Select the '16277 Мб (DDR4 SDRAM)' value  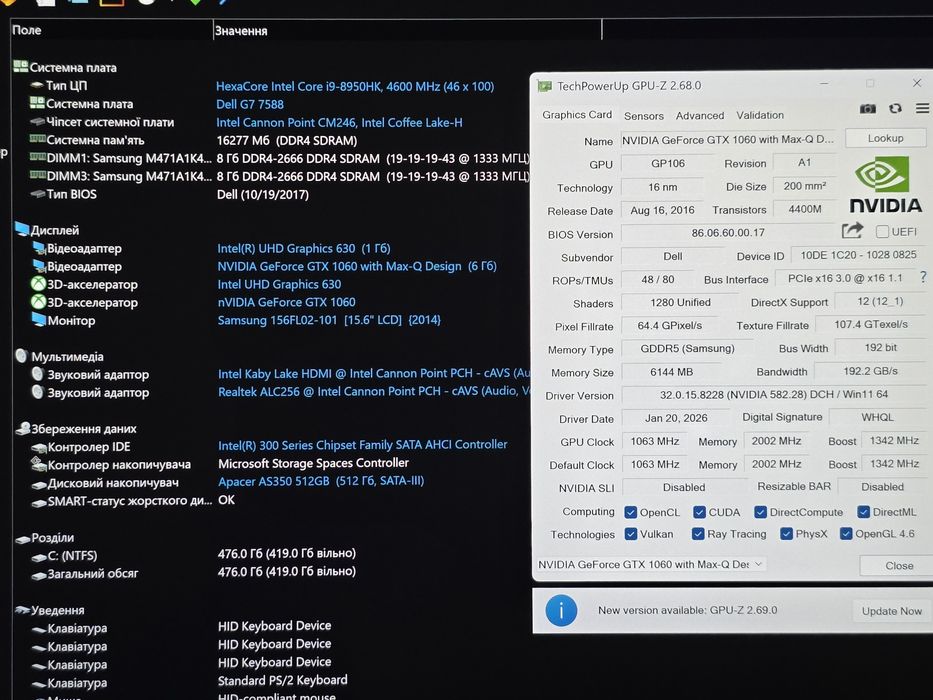point(287,140)
